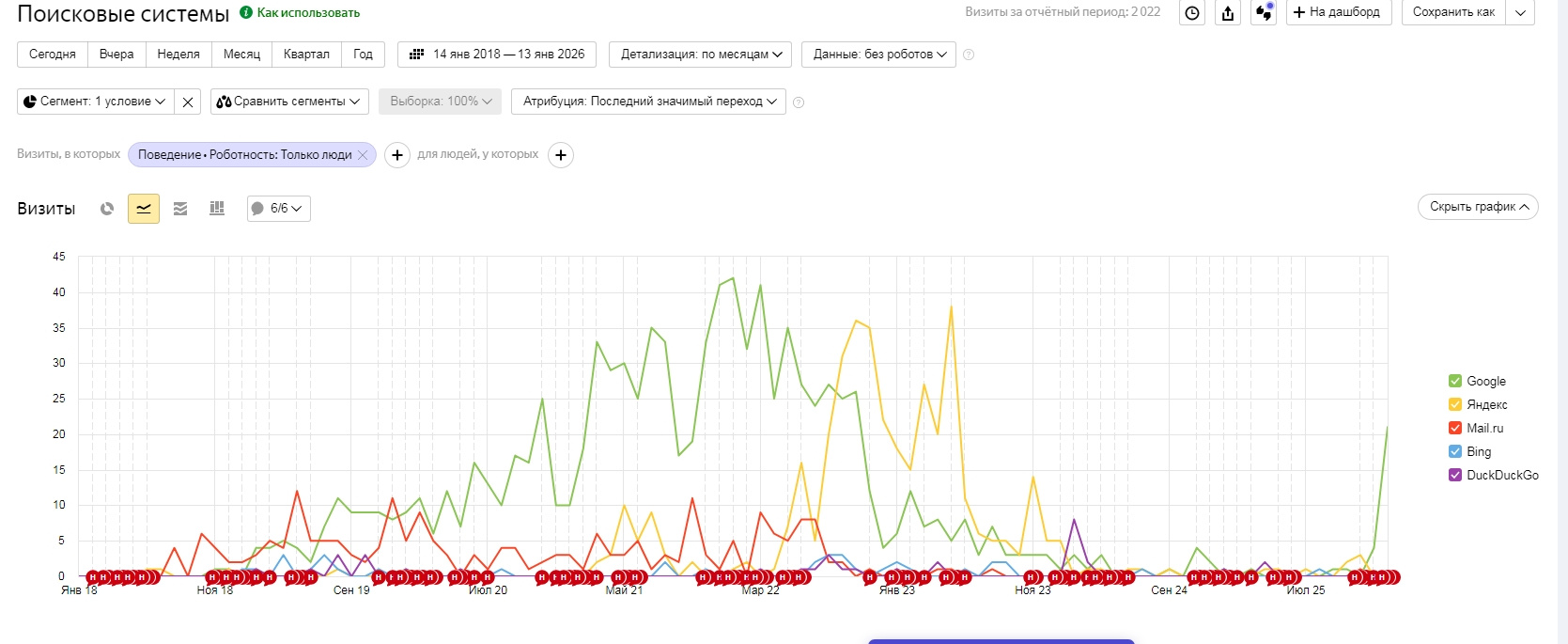Click the export share icon

pos(1228,13)
